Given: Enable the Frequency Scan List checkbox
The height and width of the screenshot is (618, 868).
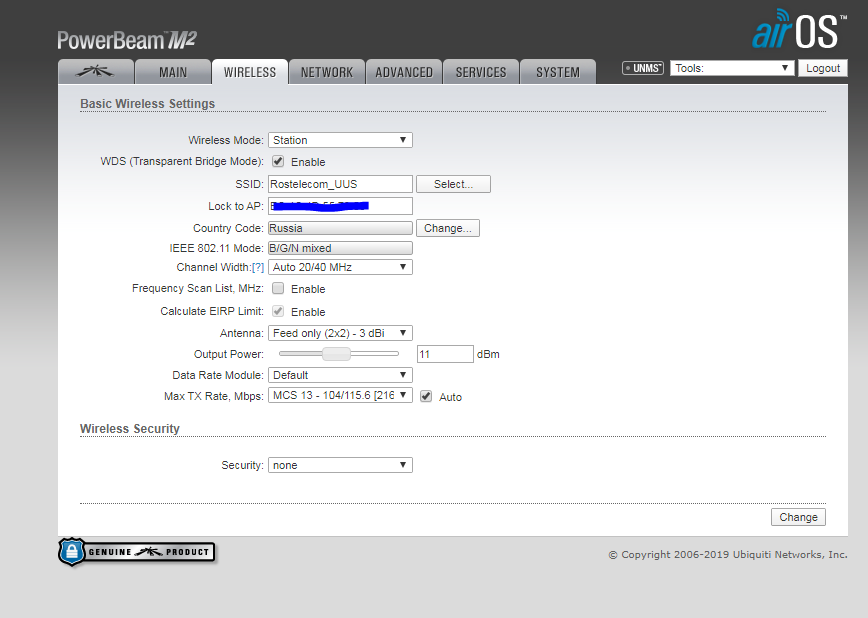Looking at the screenshot, I should [x=278, y=288].
